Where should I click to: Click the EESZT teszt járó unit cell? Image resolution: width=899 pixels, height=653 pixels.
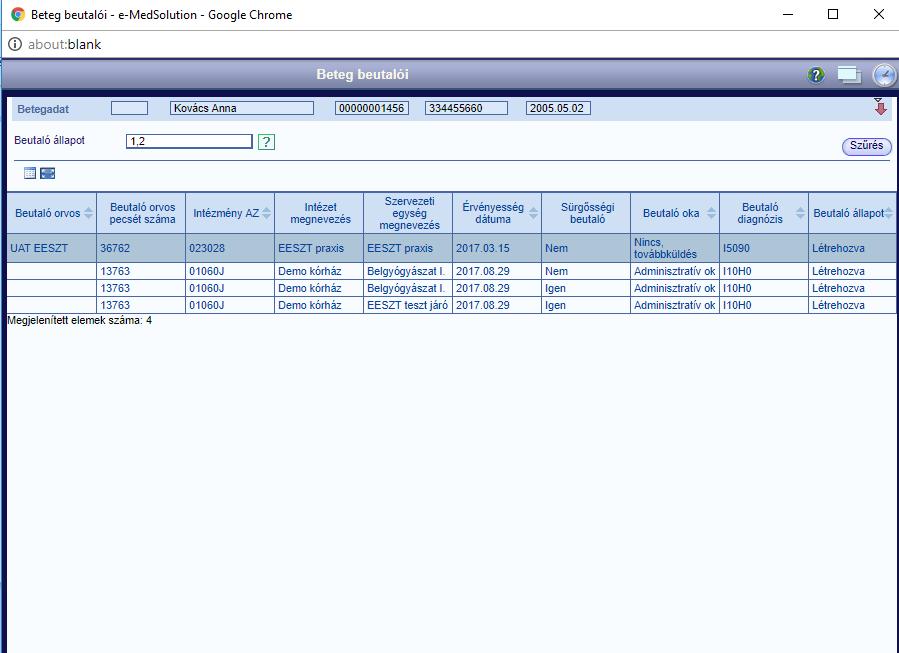(408, 305)
